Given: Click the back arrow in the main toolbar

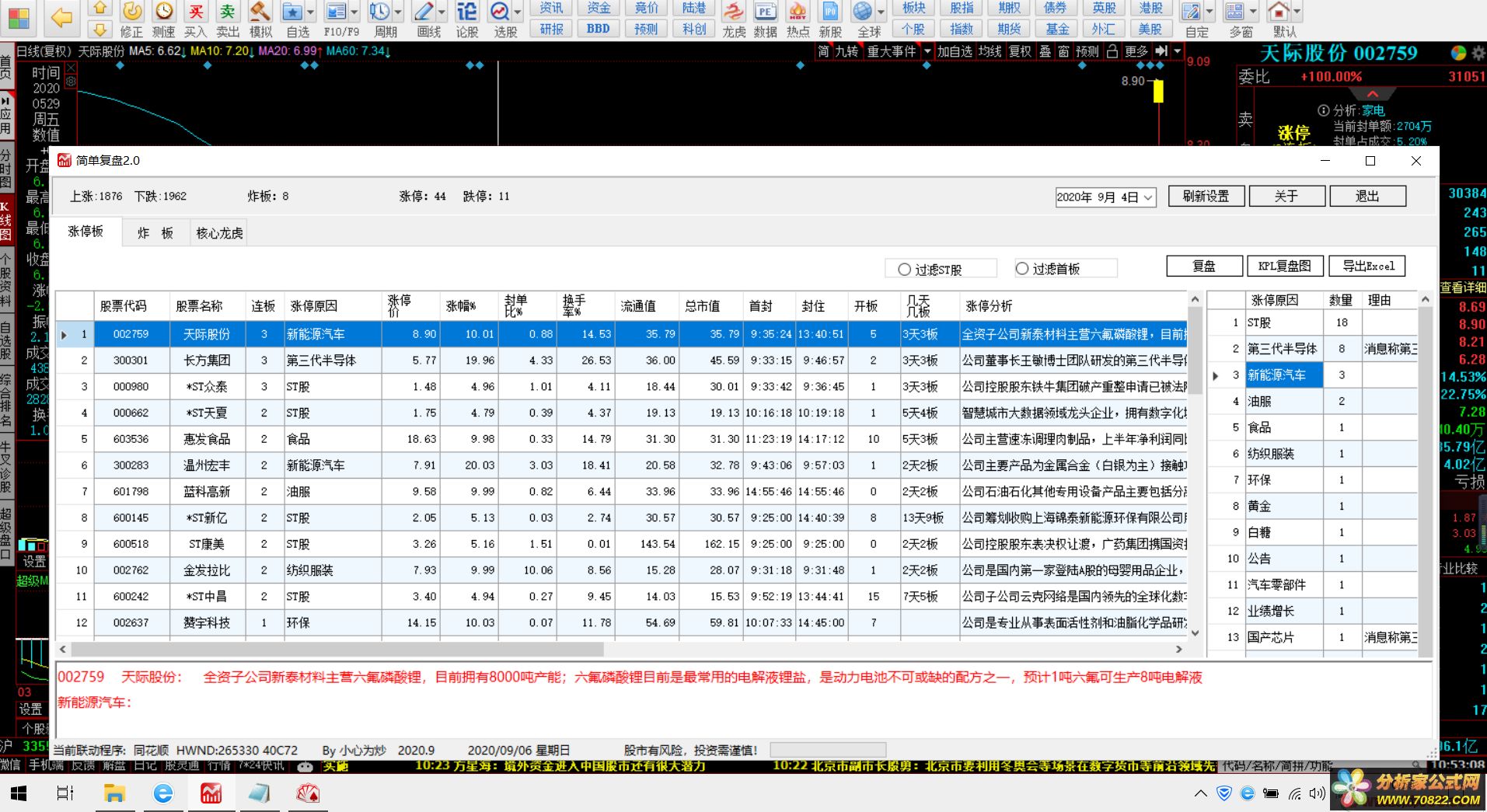Looking at the screenshot, I should pos(61,17).
